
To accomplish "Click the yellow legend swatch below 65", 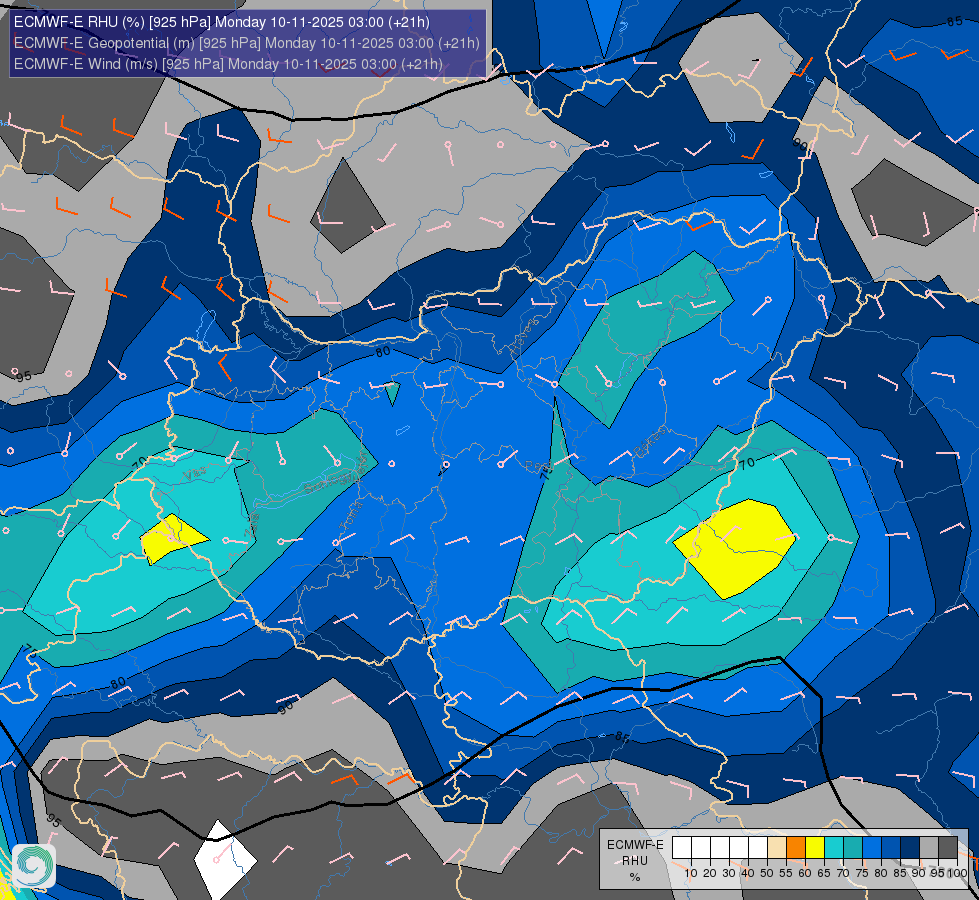I will point(815,848).
